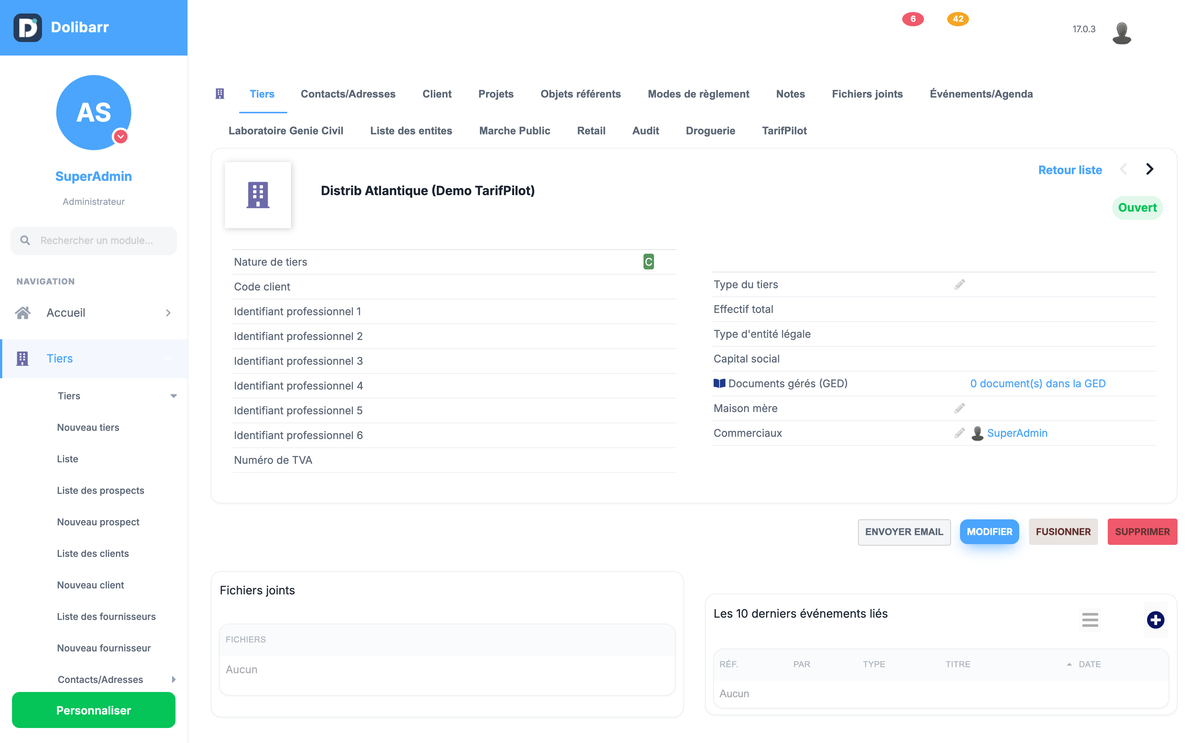Sort events by Date column arrow
Image resolution: width=1200 pixels, height=743 pixels.
(x=1069, y=665)
